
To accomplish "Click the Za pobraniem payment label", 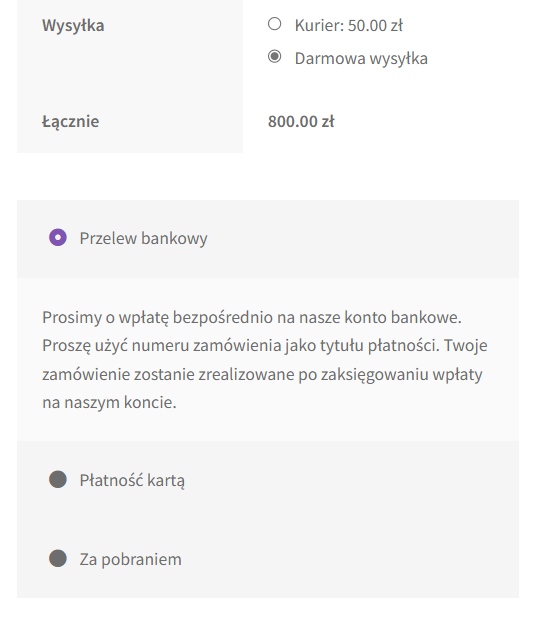I will pos(131,560).
